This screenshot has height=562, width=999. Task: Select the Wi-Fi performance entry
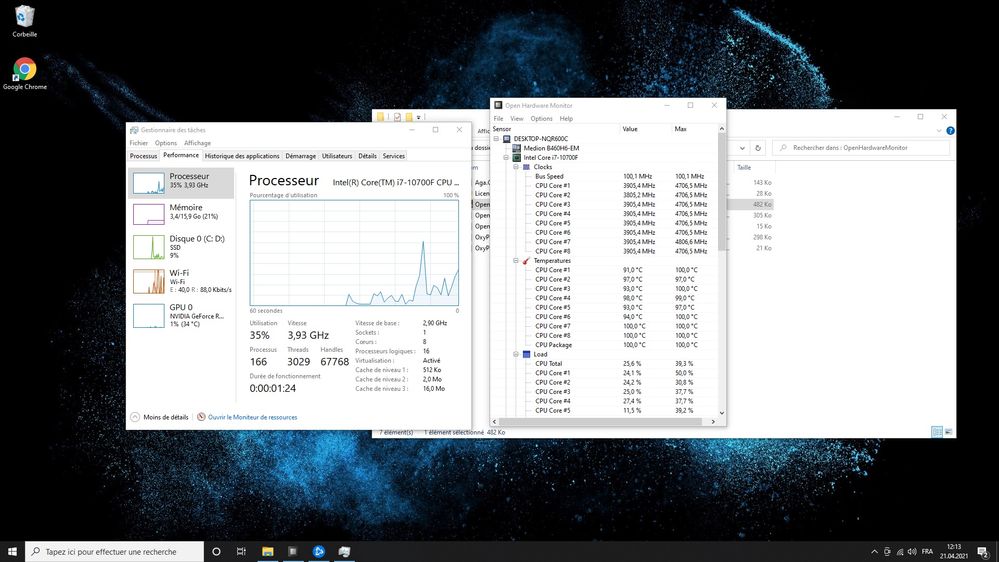pos(181,281)
